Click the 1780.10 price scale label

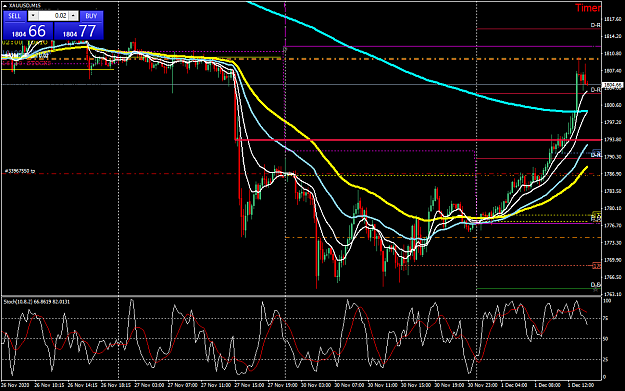[x=613, y=208]
